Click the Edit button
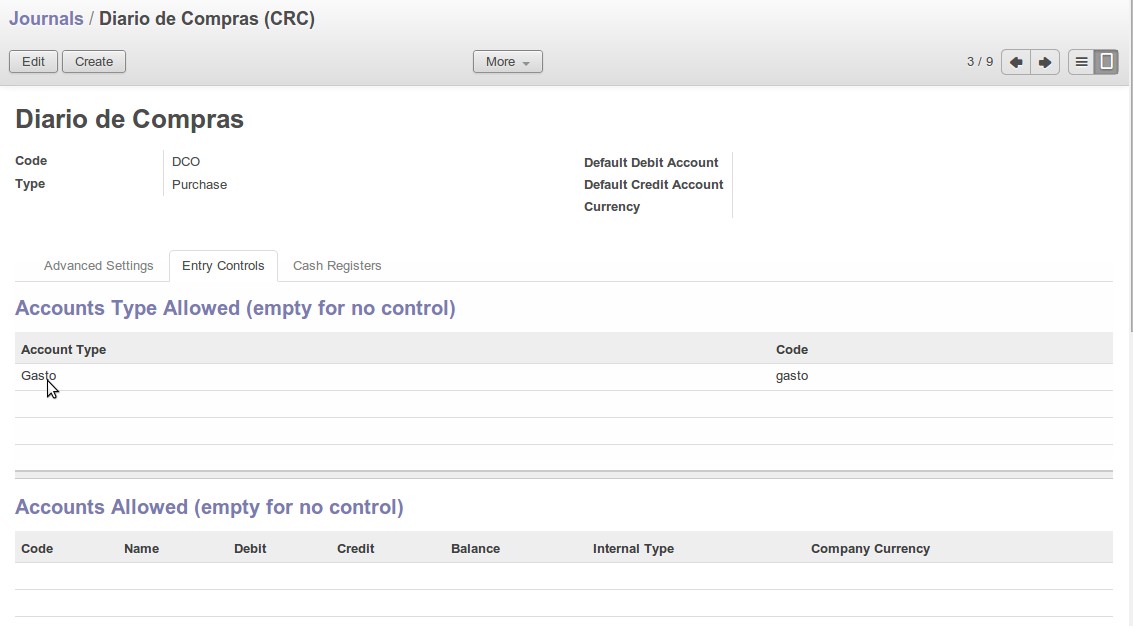The height and width of the screenshot is (626, 1133). tap(33, 62)
